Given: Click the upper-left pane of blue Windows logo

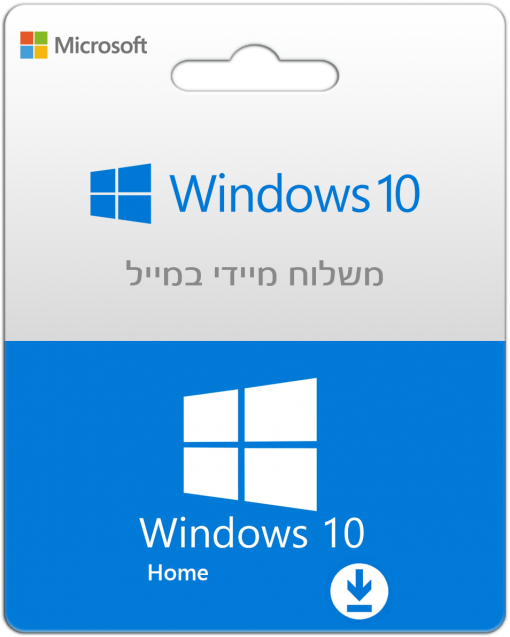Looking at the screenshot, I should pos(103,181).
